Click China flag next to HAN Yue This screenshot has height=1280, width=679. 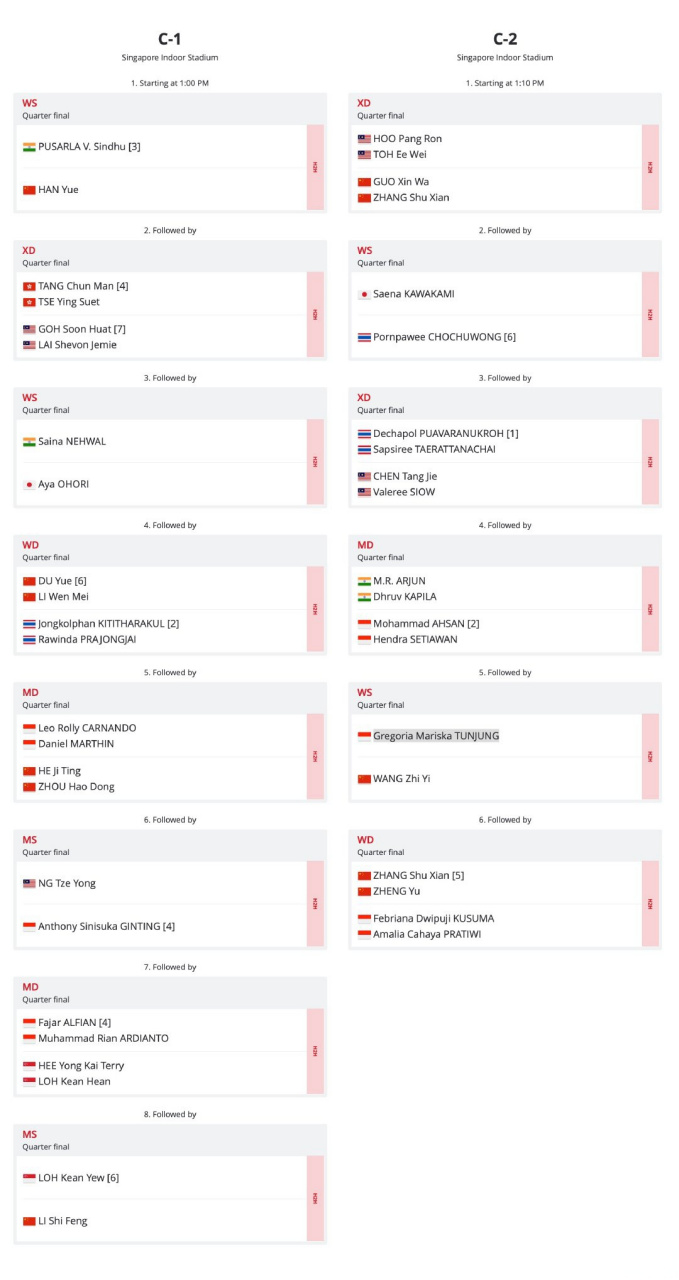pyautogui.click(x=29, y=190)
